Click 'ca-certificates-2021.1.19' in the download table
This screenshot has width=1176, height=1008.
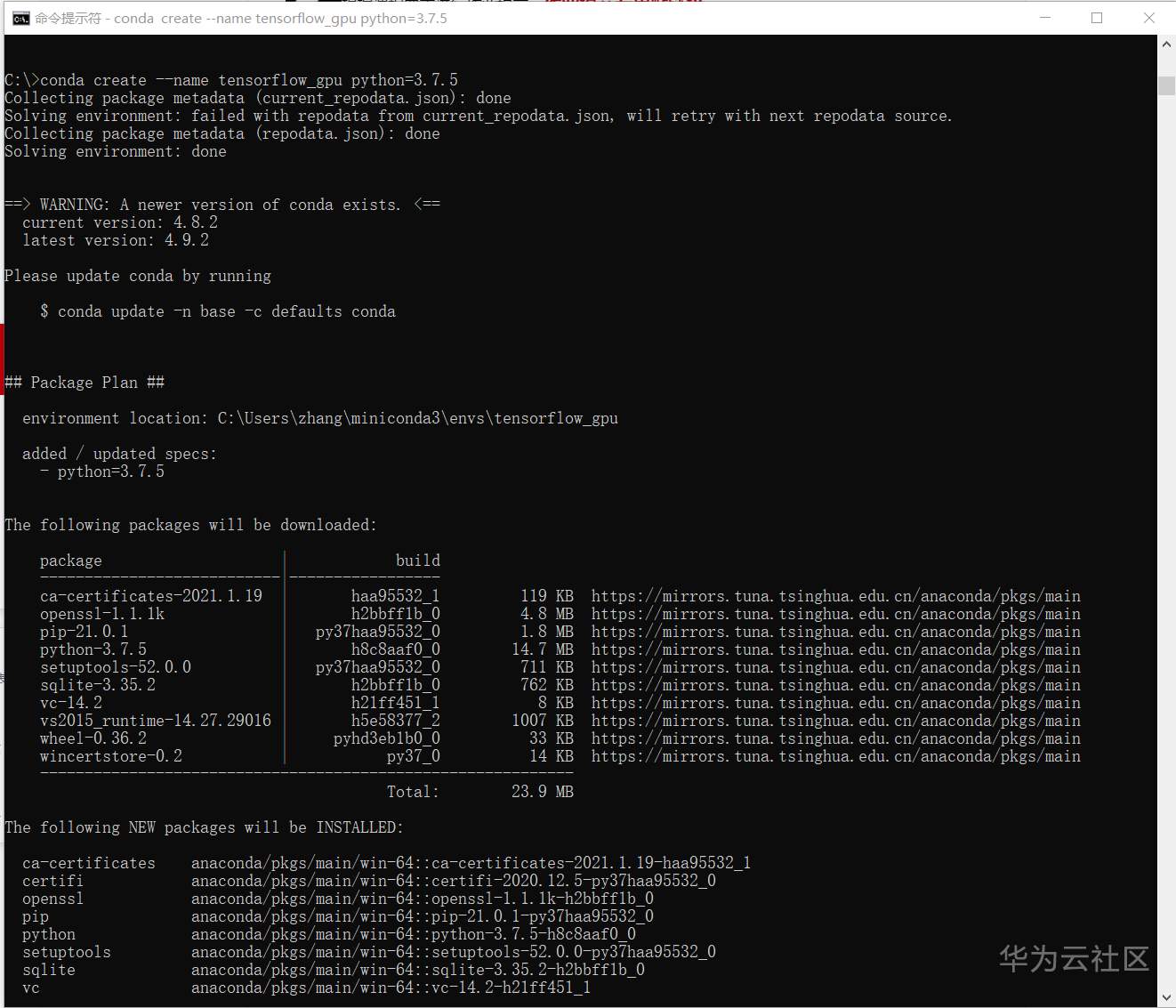151,596
